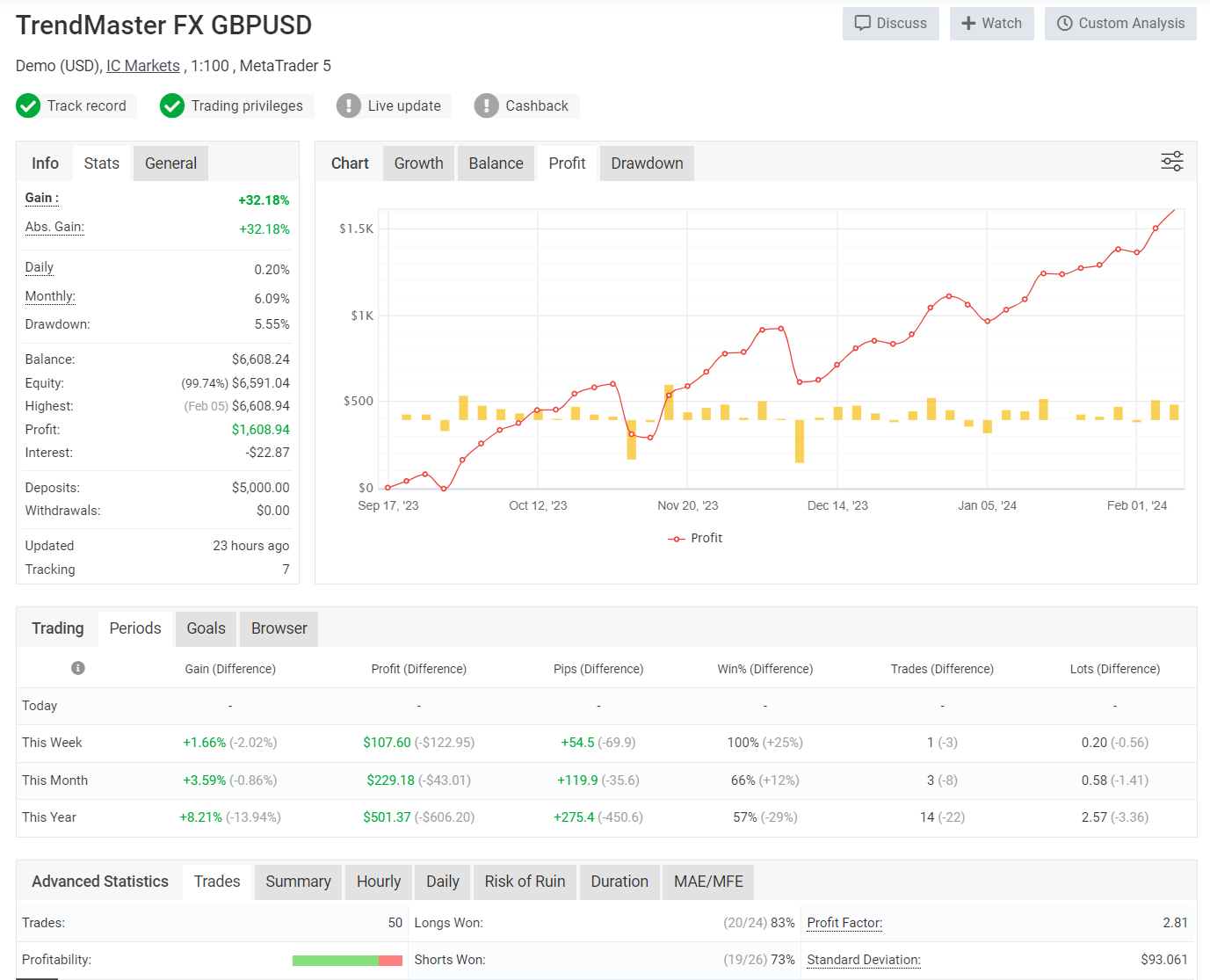Switch to the Drawdown chart tab
Viewport: 1210px width, 980px height.
click(647, 163)
